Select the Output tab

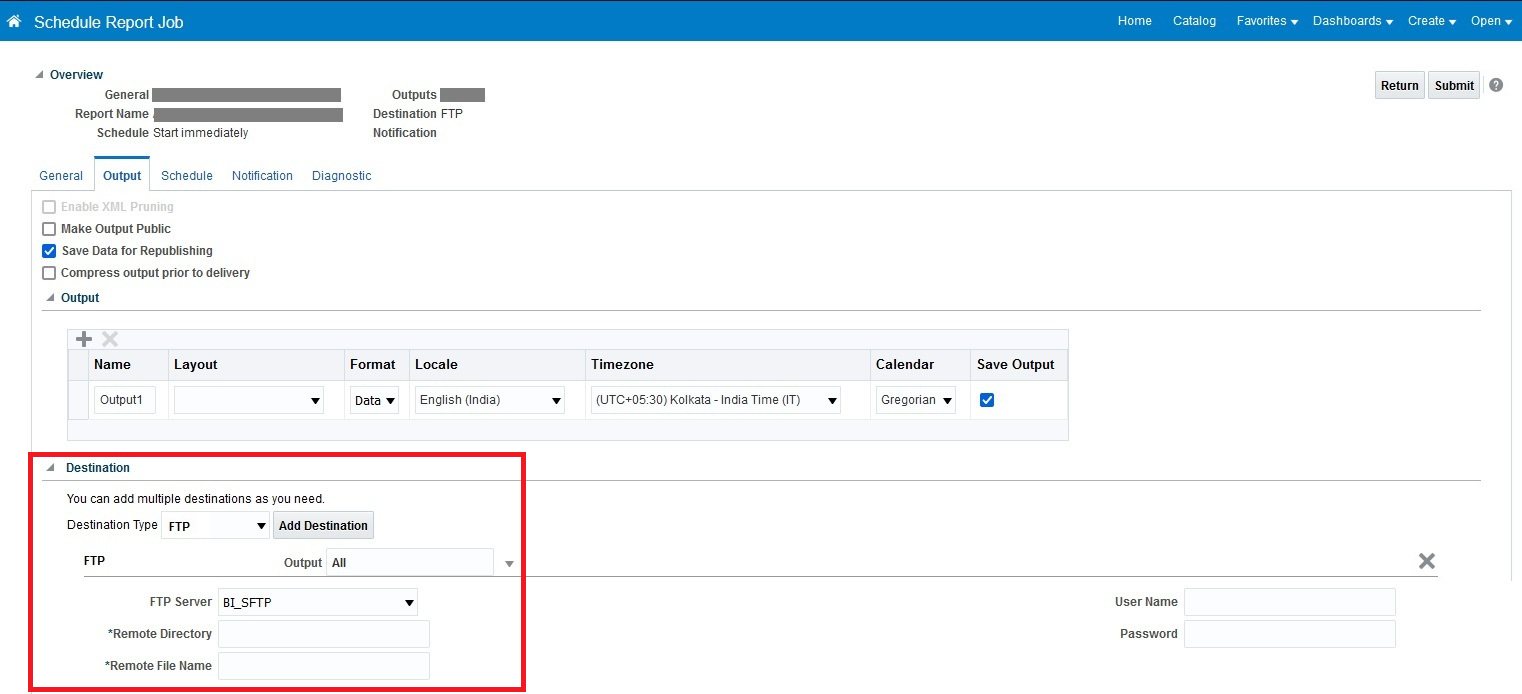[x=122, y=176]
